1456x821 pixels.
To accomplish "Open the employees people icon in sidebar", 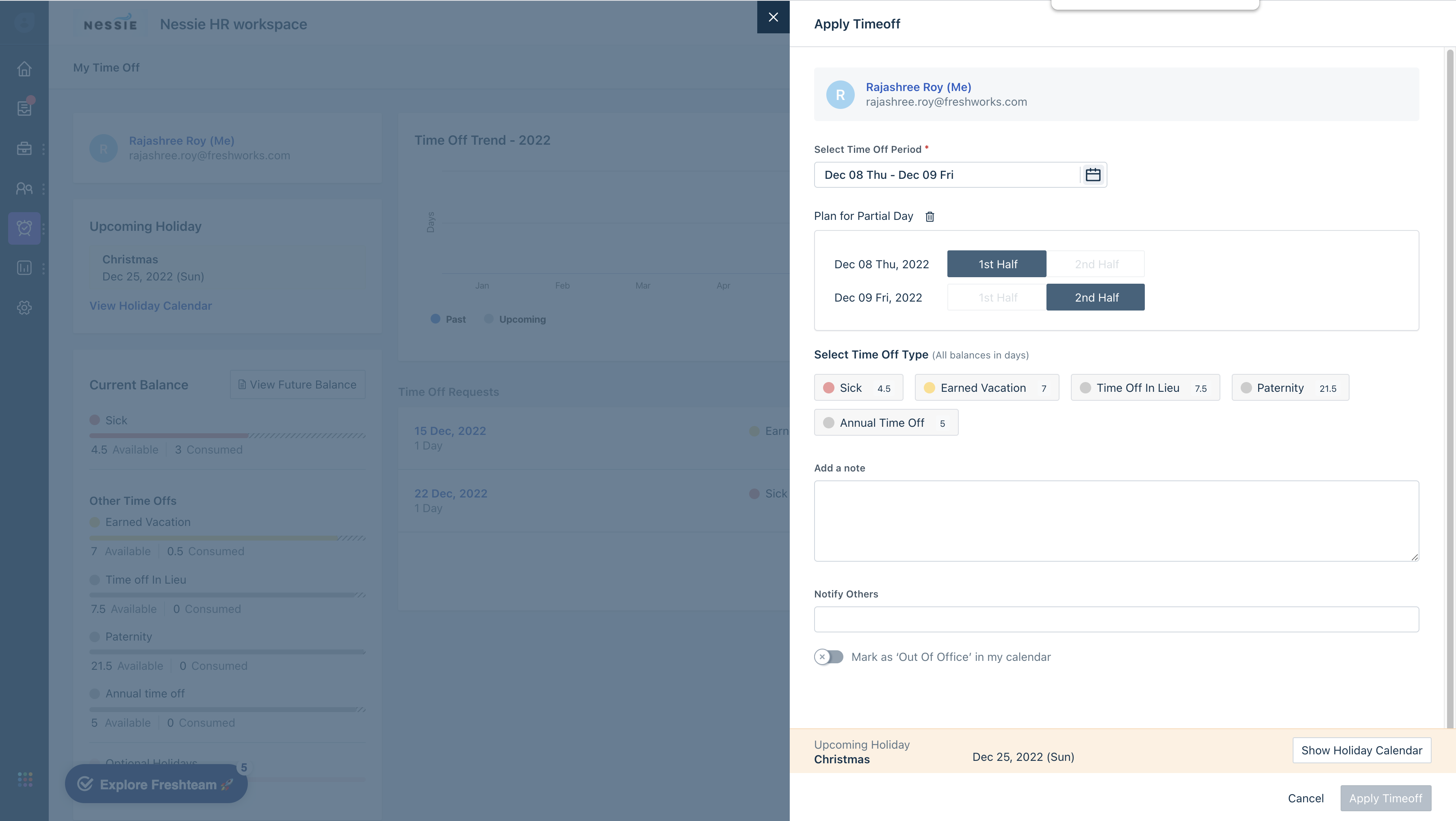I will point(24,188).
